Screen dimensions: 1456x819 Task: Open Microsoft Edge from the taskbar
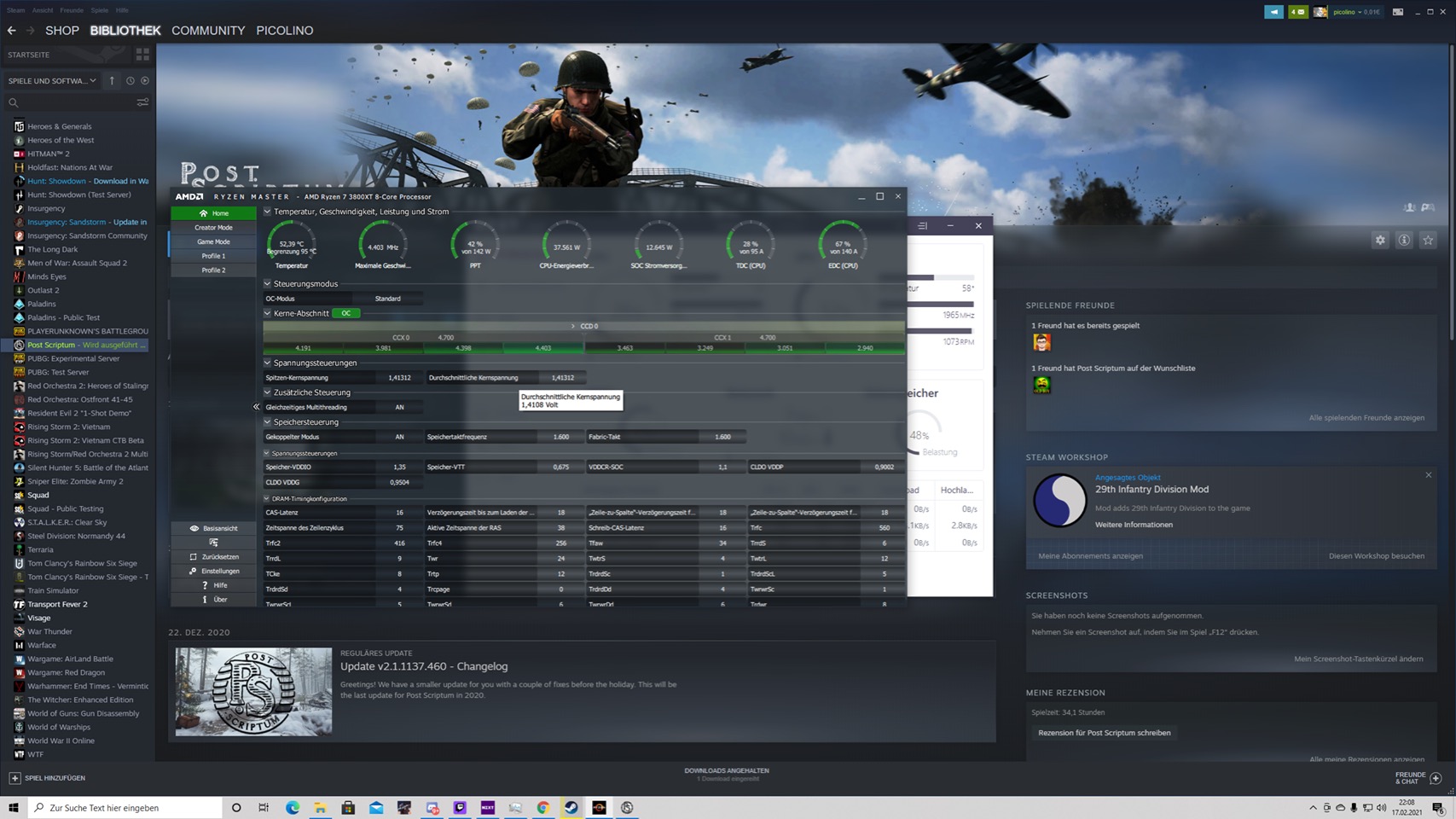[293, 808]
